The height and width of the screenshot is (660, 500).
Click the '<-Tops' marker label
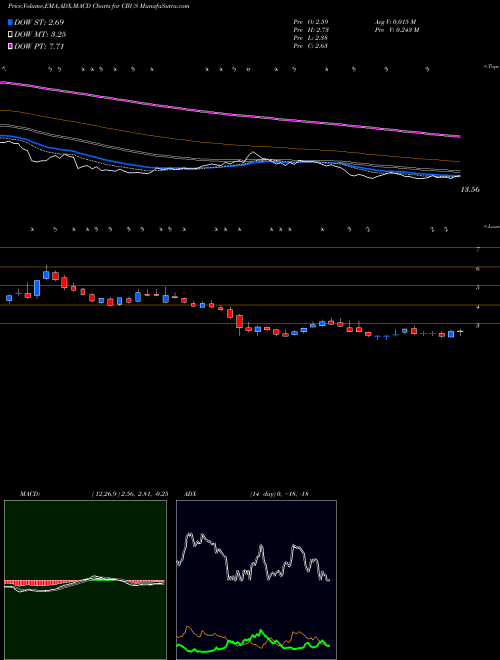point(491,67)
